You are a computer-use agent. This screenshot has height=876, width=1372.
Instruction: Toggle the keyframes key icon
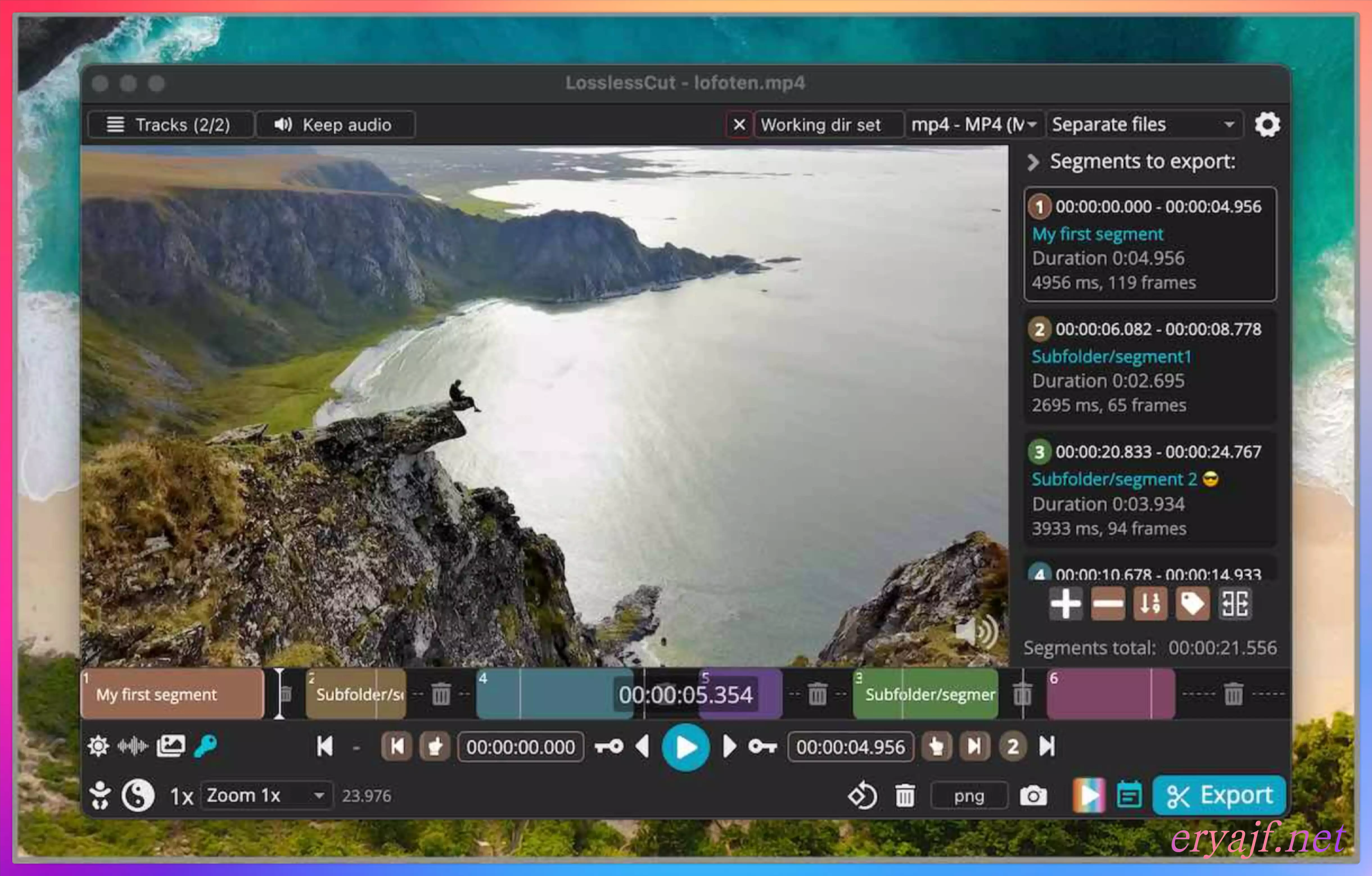pyautogui.click(x=206, y=746)
